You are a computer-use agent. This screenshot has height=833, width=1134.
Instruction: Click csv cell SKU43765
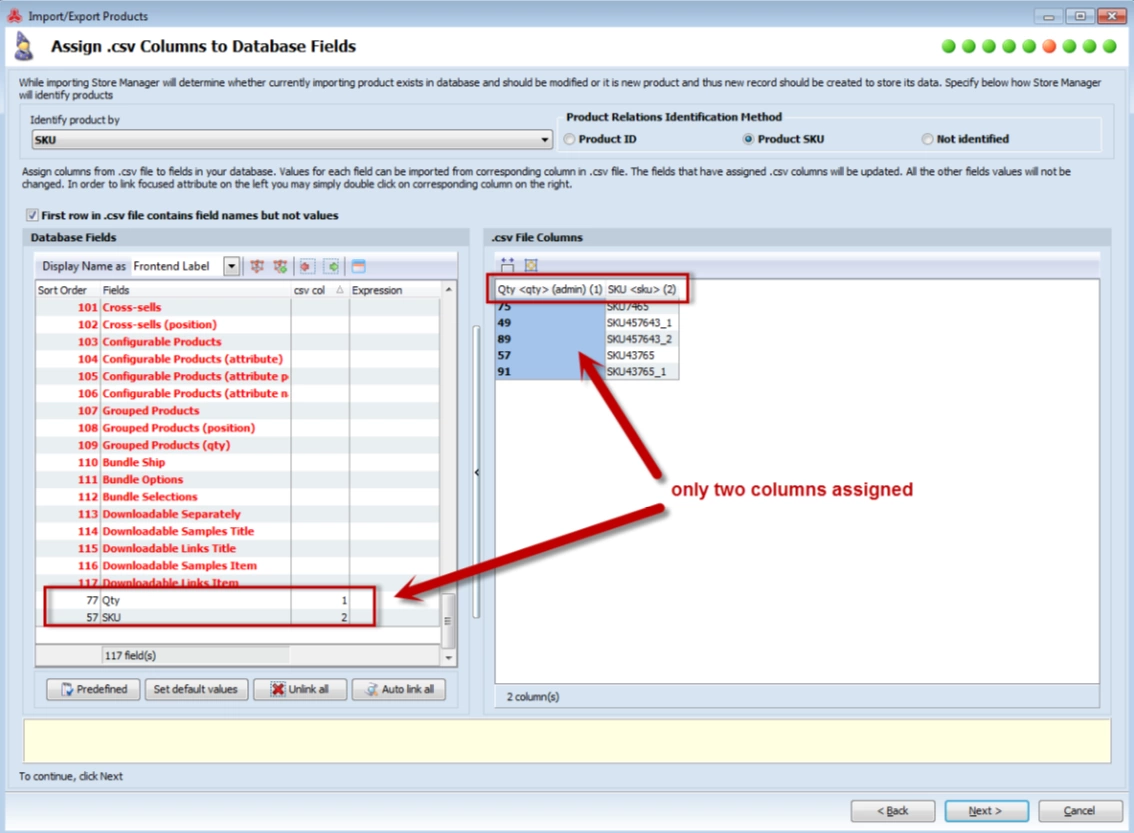point(641,355)
